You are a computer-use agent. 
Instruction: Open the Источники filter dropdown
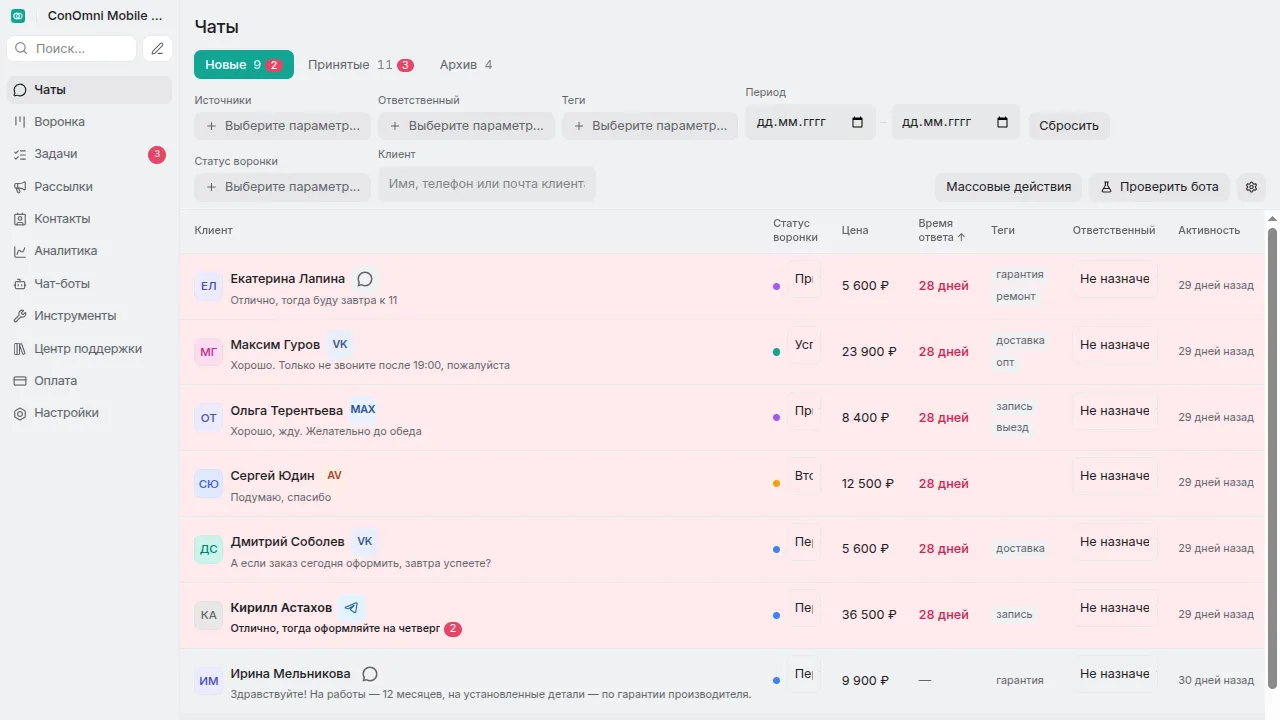(282, 126)
